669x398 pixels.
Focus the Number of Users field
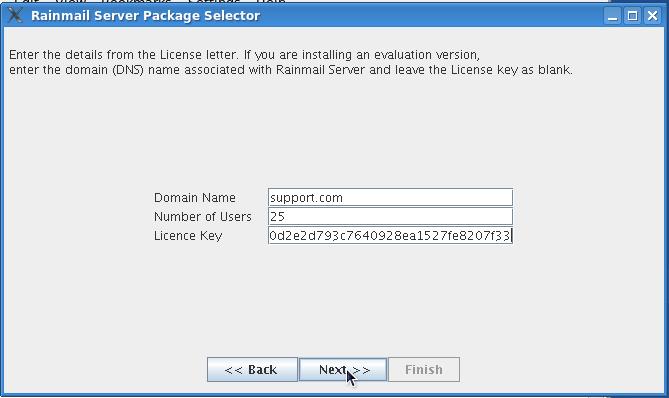390,216
